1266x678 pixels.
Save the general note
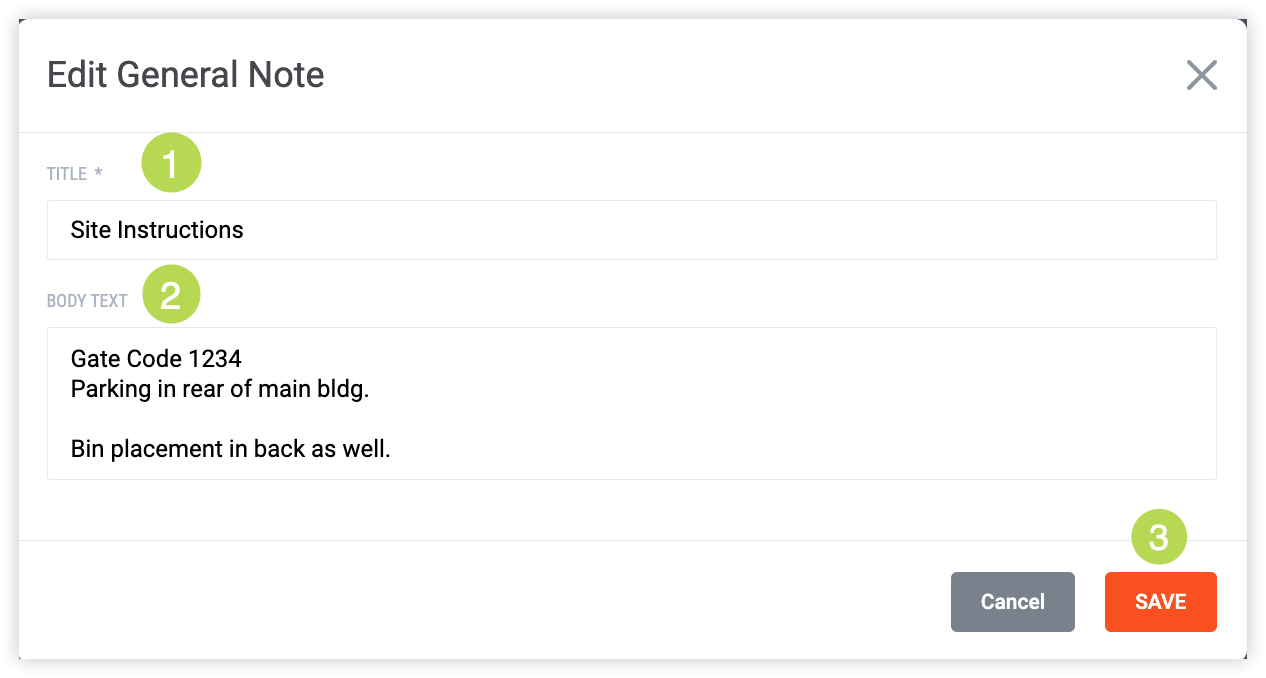pos(1160,602)
